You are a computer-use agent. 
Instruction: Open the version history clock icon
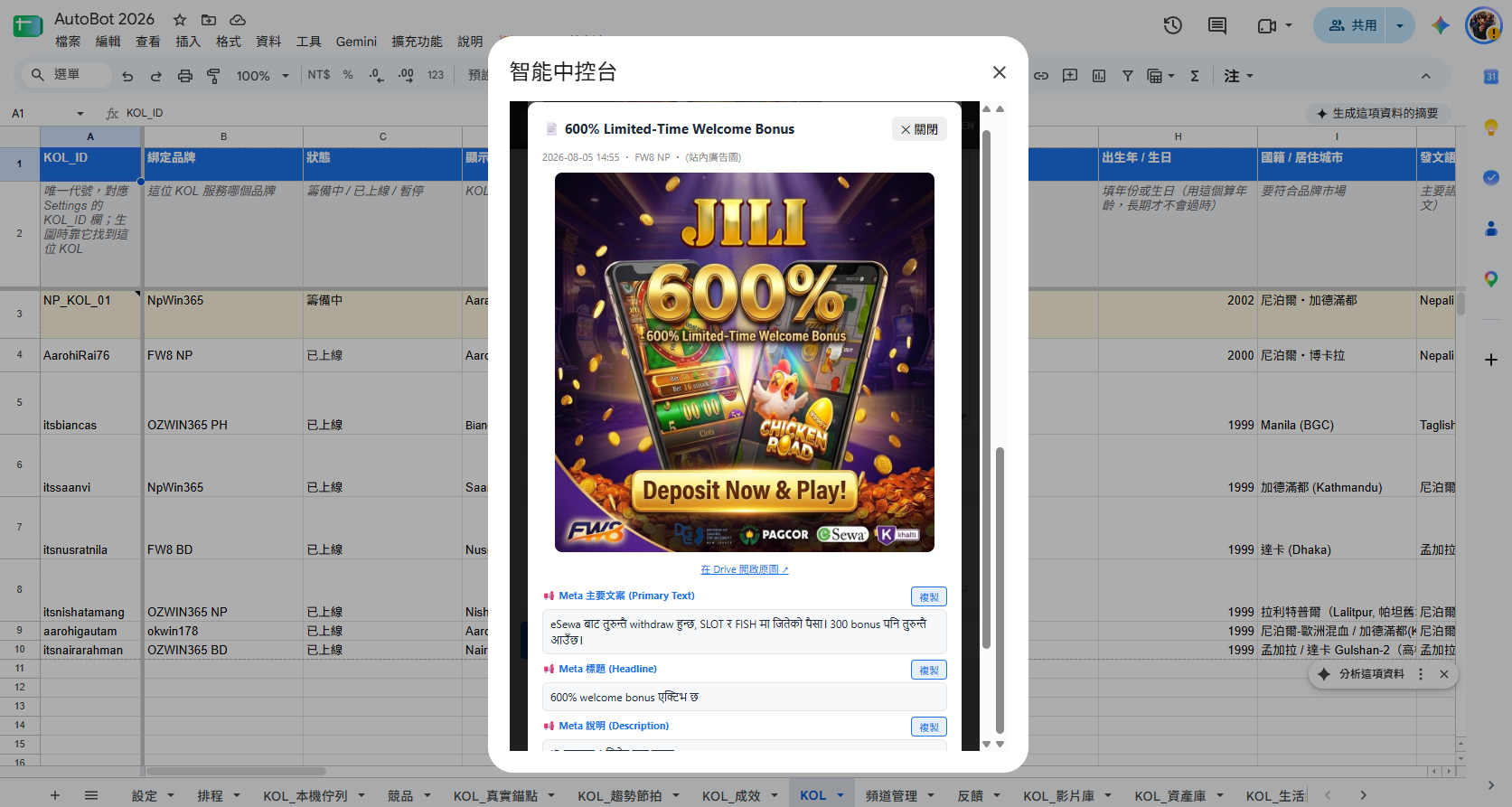click(1173, 25)
